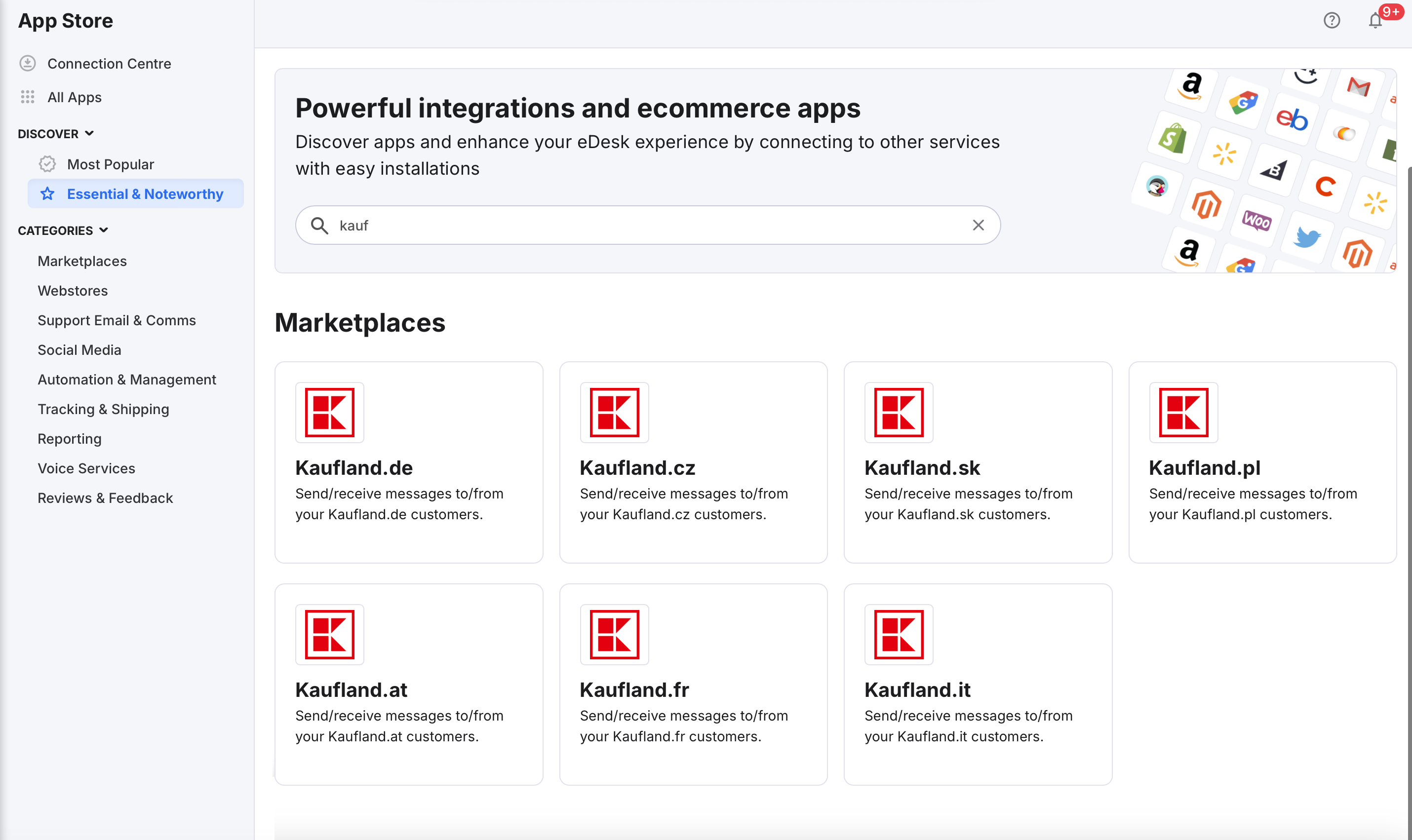Click the App Store heading
1412x840 pixels.
coord(66,21)
